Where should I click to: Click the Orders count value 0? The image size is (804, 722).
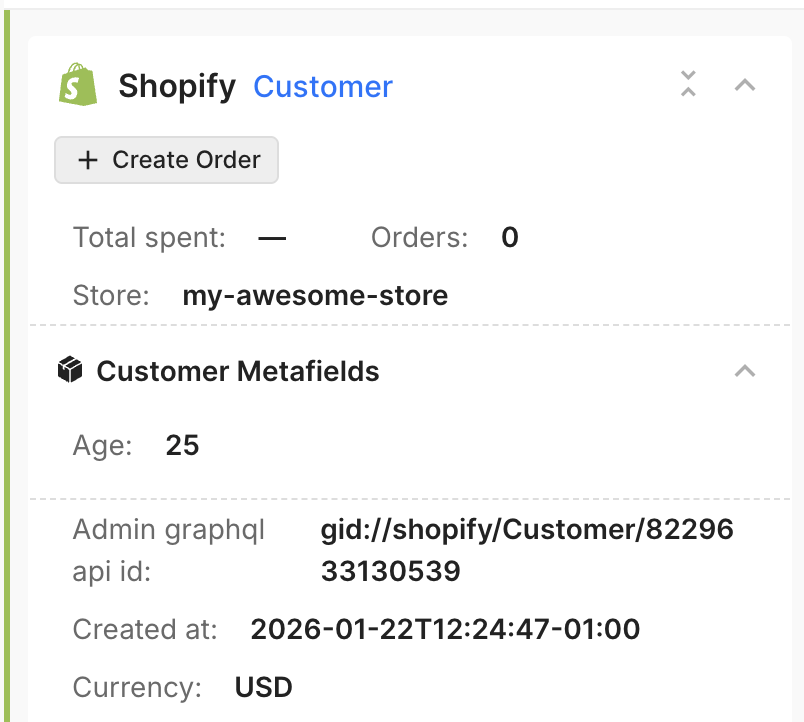(x=510, y=238)
